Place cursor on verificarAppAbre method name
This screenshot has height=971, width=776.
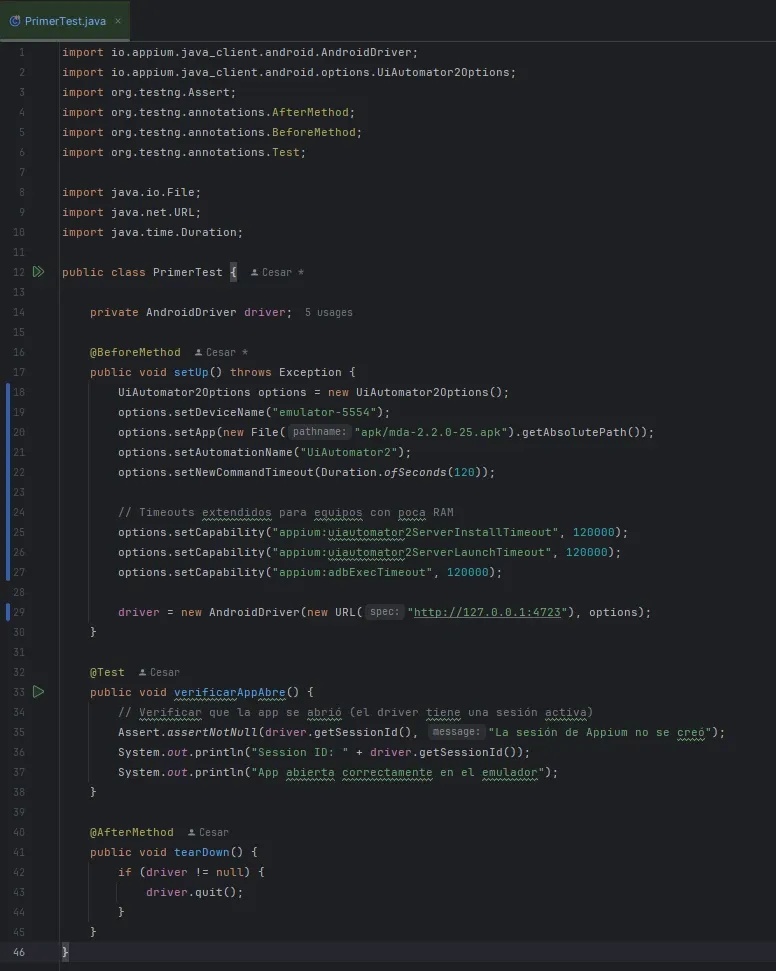(x=230, y=692)
